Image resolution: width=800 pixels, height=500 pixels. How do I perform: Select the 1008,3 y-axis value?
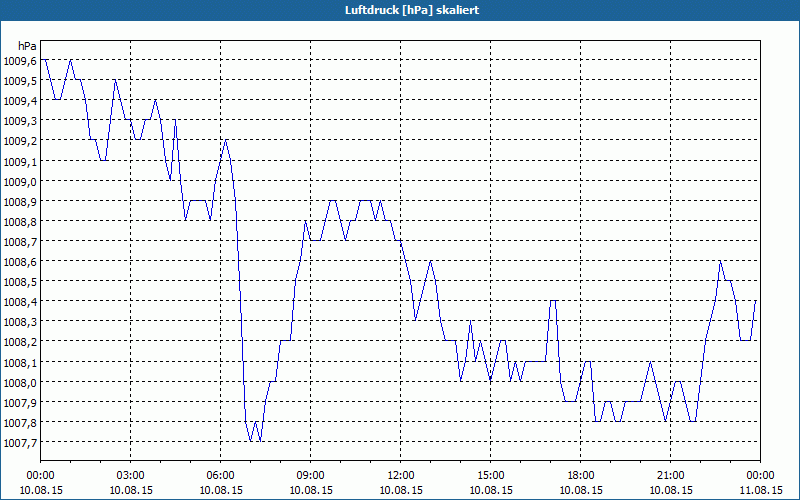(20, 322)
